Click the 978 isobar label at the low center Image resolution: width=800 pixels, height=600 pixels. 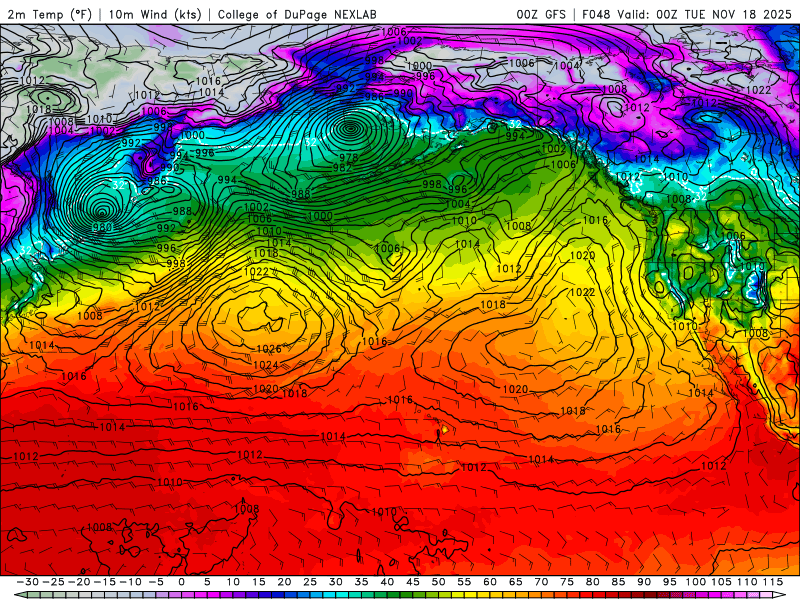pos(348,157)
